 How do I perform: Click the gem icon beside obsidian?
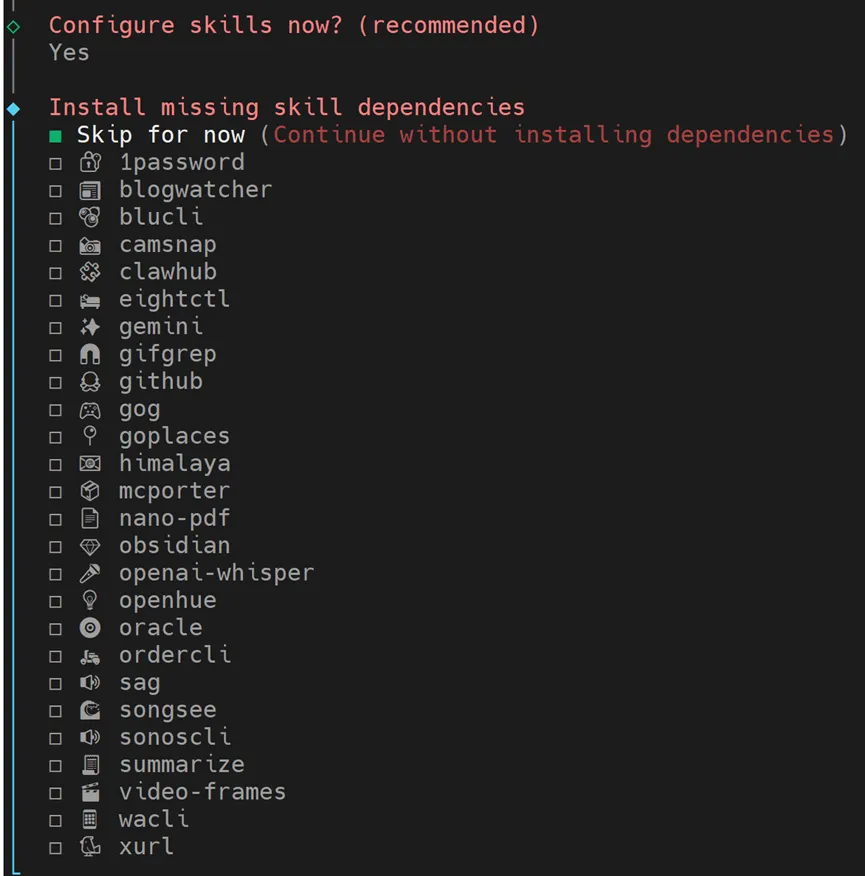[x=90, y=546]
